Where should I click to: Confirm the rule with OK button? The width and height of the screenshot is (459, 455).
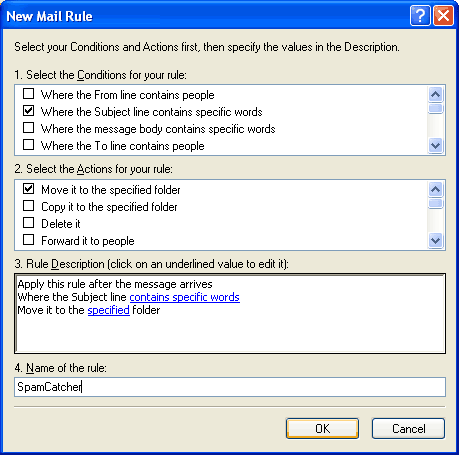pos(322,429)
